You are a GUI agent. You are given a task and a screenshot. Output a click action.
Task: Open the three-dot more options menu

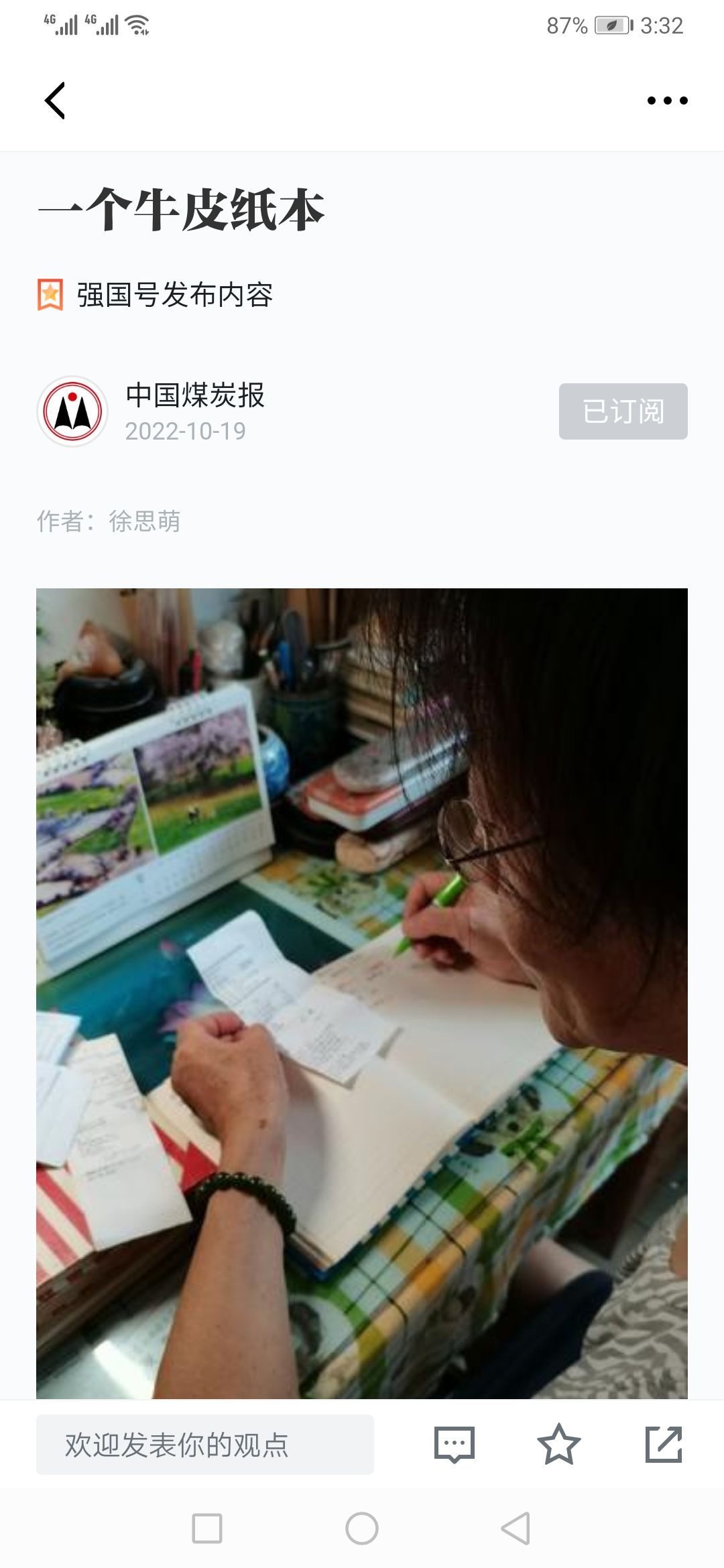tap(667, 101)
